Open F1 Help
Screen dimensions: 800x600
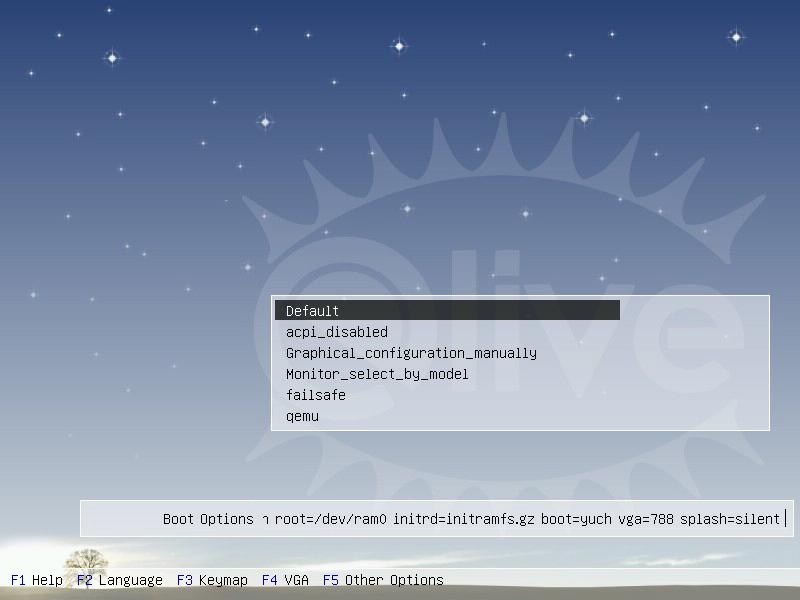[37, 580]
